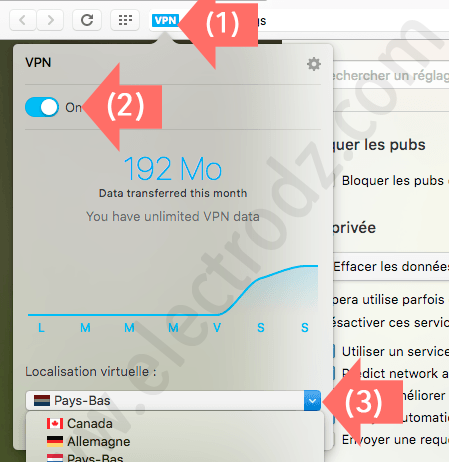The height and width of the screenshot is (462, 449).
Task: Click Effacer les données button
Action: 391,266
